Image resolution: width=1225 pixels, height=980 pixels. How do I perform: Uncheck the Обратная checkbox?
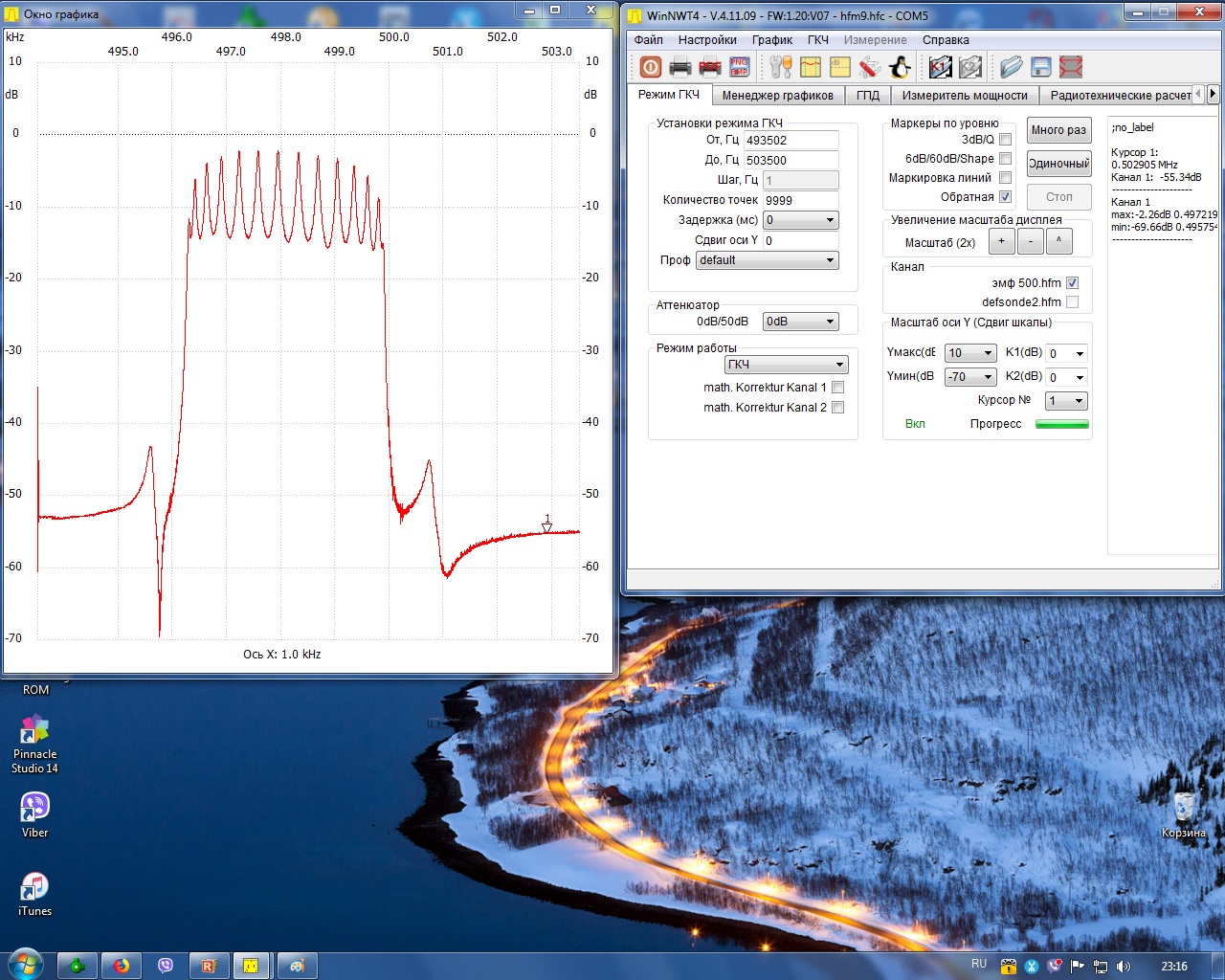tap(1005, 197)
